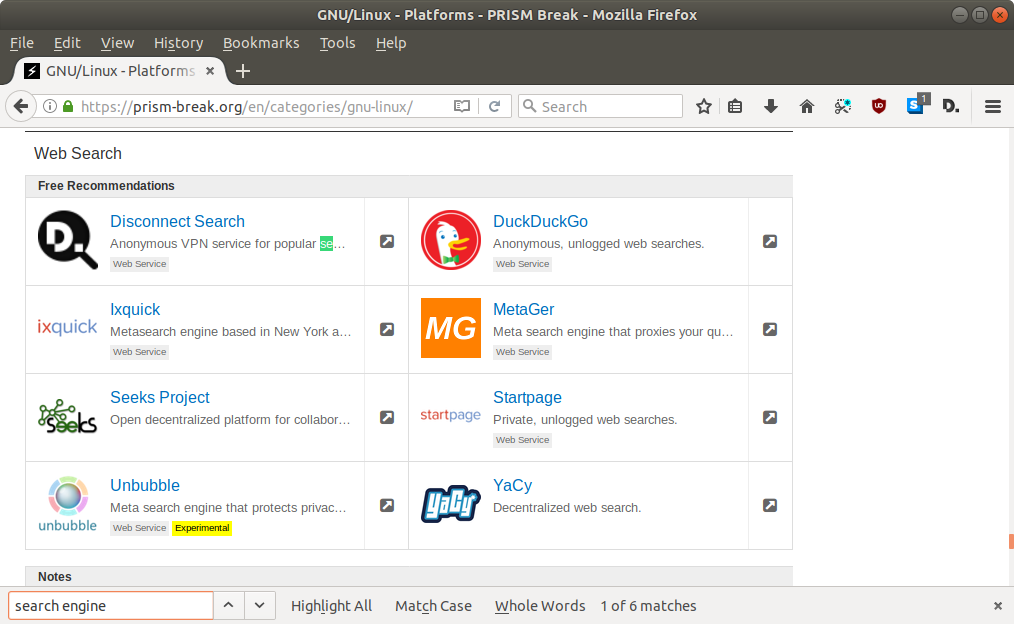Viewport: 1014px width, 624px height.
Task: Toggle reader view icon in address bar
Action: coord(462,106)
